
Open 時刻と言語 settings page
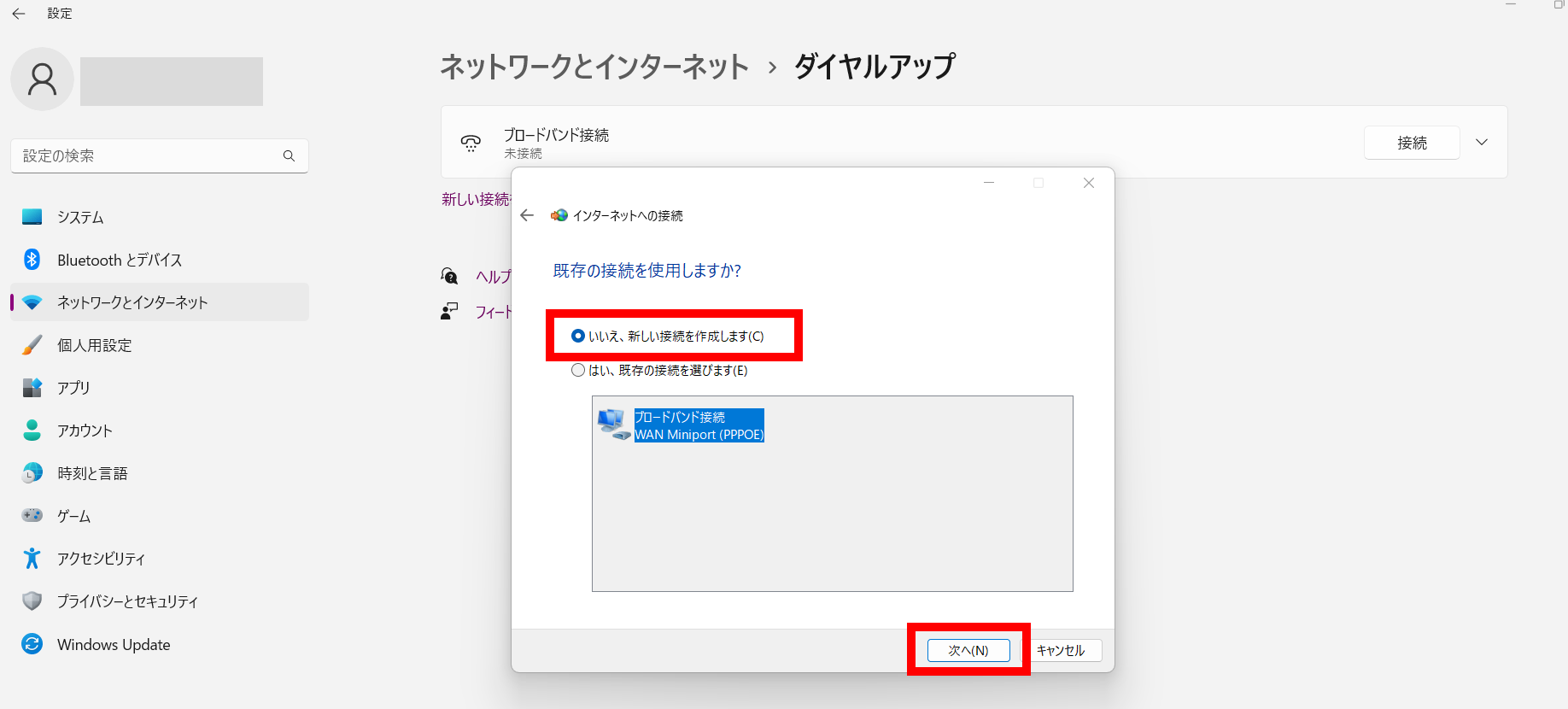click(x=92, y=473)
